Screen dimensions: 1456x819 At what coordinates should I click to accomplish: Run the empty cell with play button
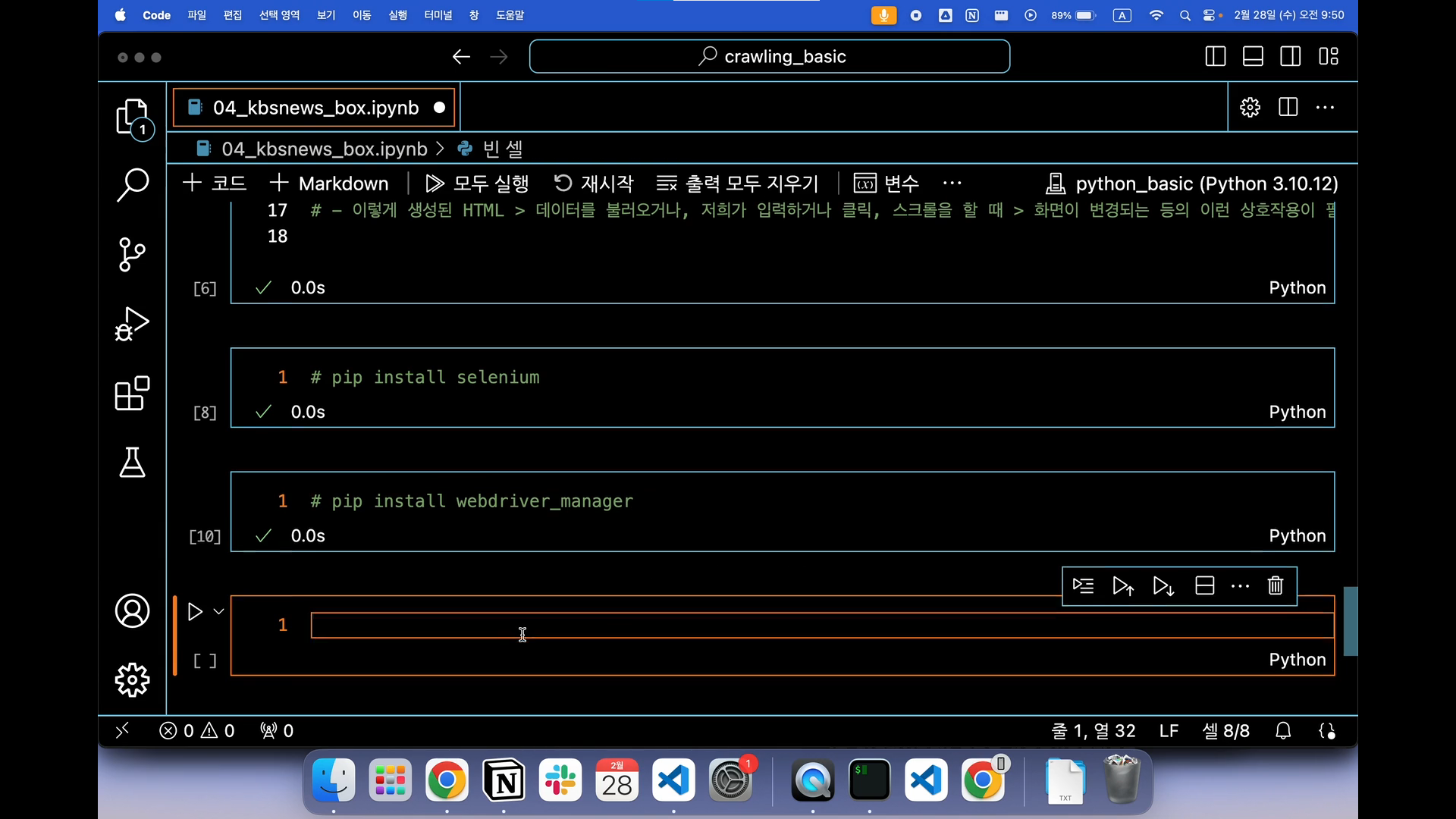coord(195,612)
